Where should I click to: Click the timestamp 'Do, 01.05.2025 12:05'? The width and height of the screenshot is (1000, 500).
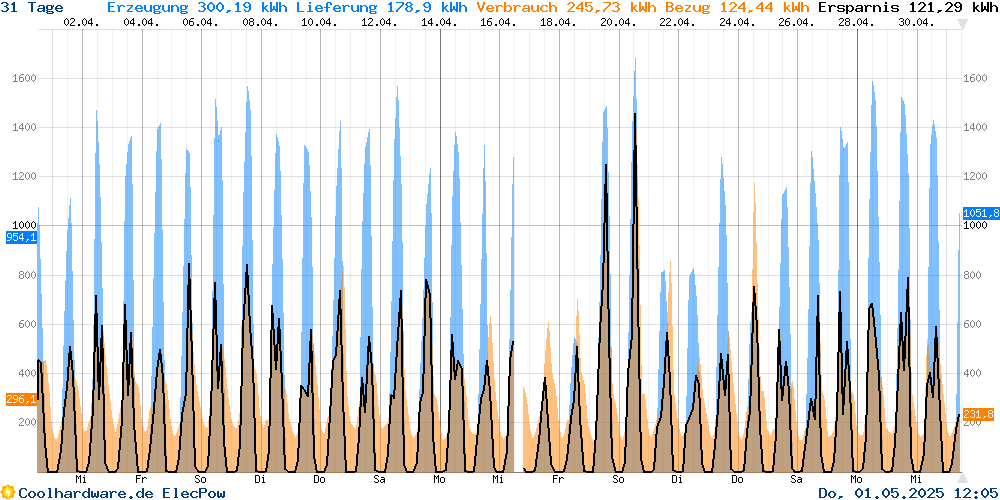coord(908,493)
